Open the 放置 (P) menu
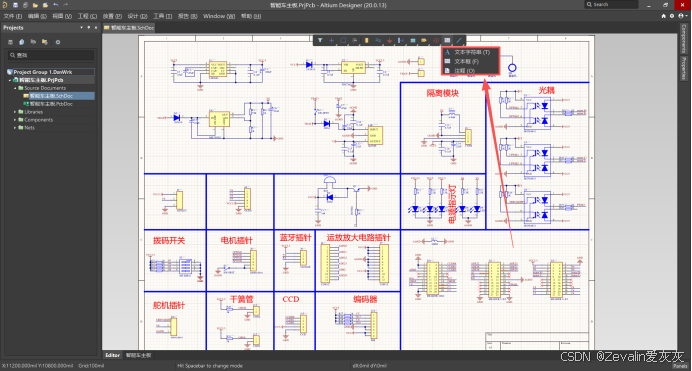The height and width of the screenshot is (371, 692). [112, 16]
